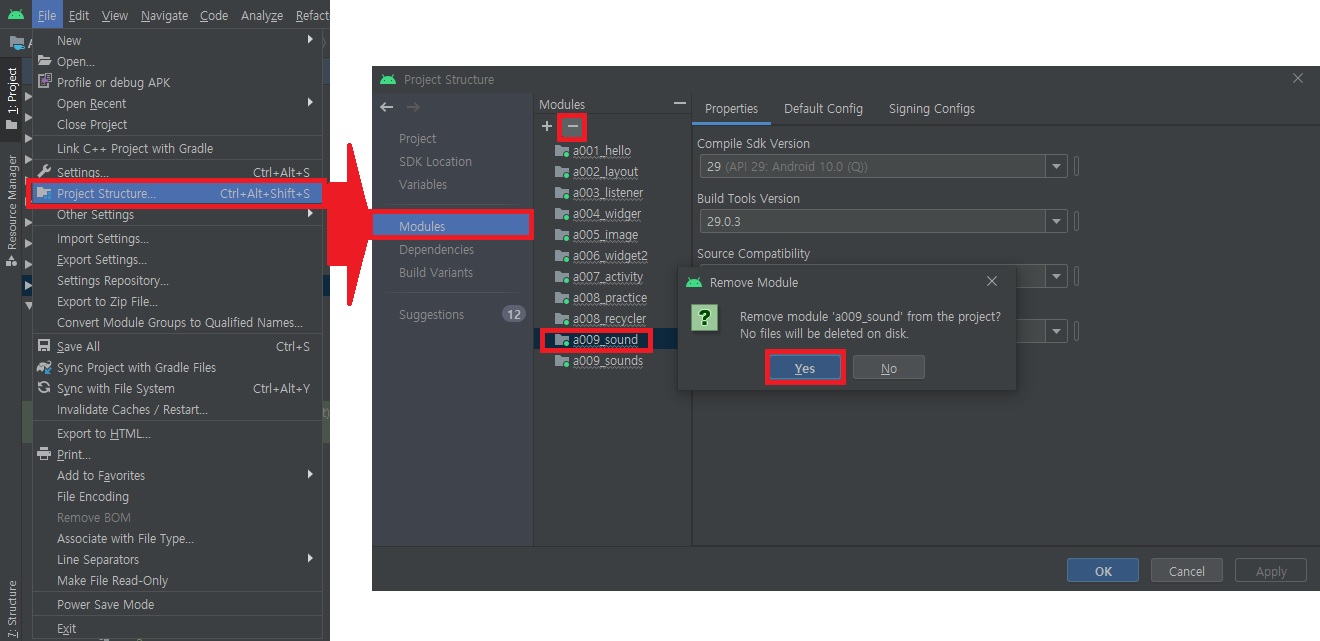Choose Project Structure... menu entry
This screenshot has height=641, width=1320.
pos(177,193)
